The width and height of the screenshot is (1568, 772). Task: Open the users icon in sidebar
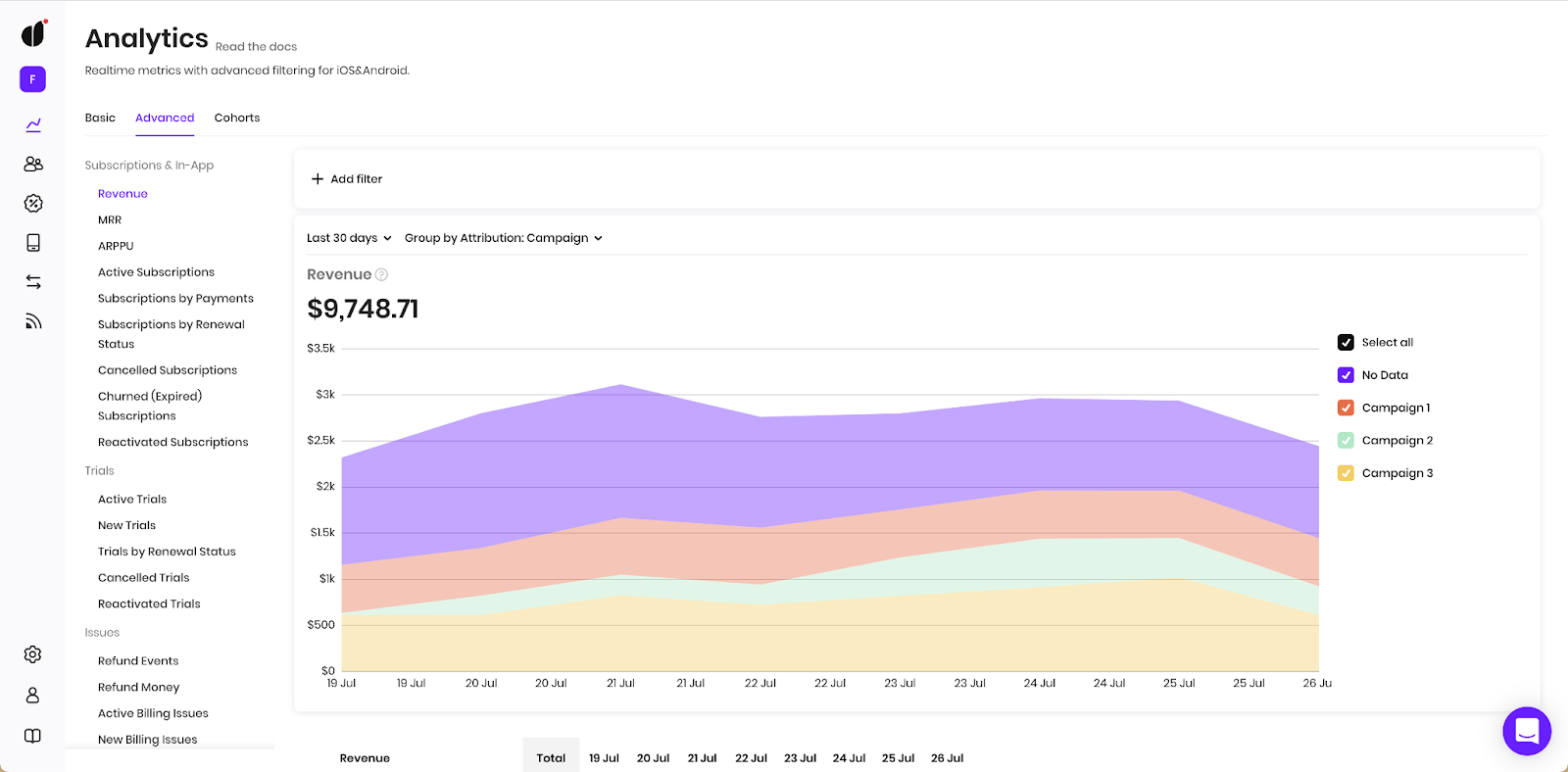pos(33,165)
